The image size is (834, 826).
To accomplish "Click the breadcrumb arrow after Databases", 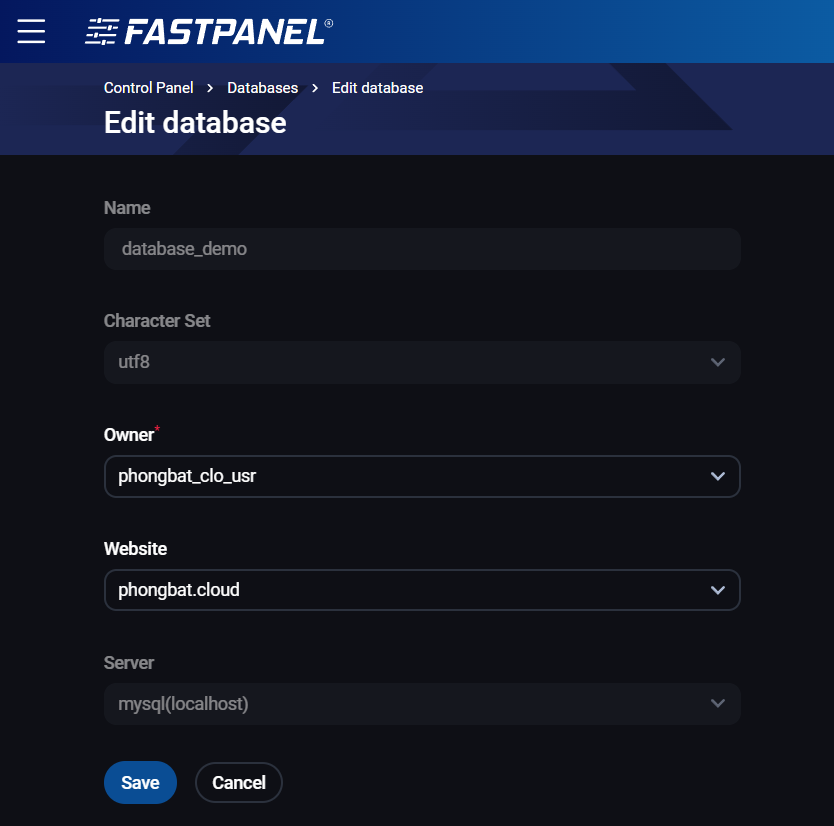I will [x=315, y=88].
